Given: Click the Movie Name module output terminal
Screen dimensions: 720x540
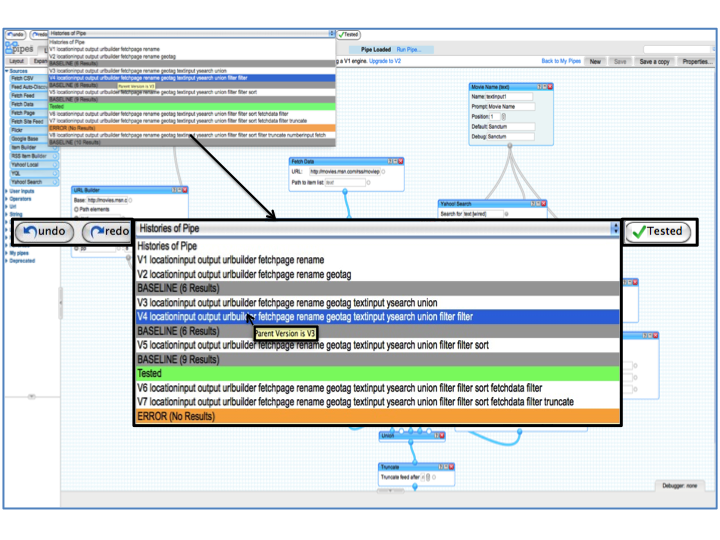Looking at the screenshot, I should (x=510, y=146).
